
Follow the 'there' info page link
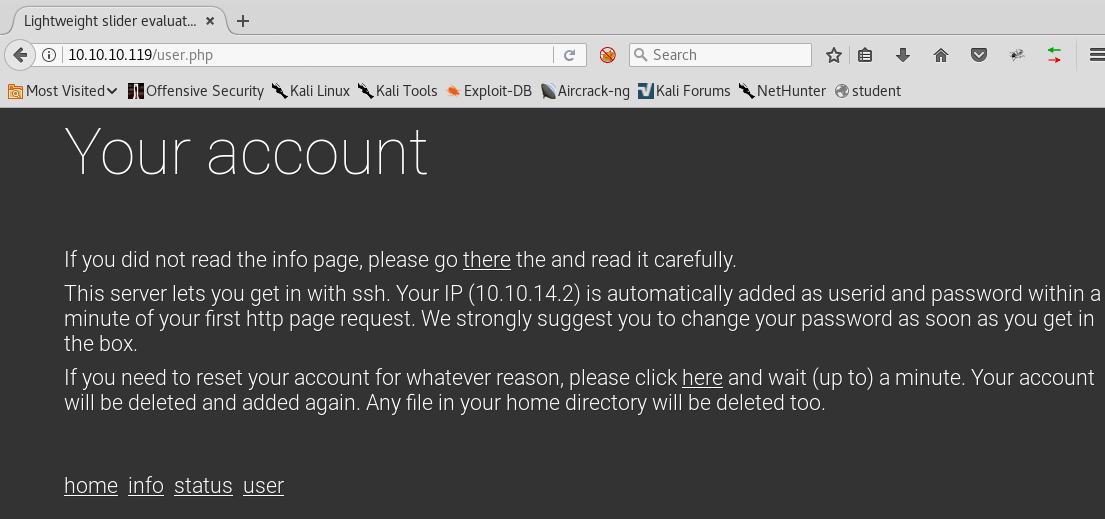tap(486, 260)
